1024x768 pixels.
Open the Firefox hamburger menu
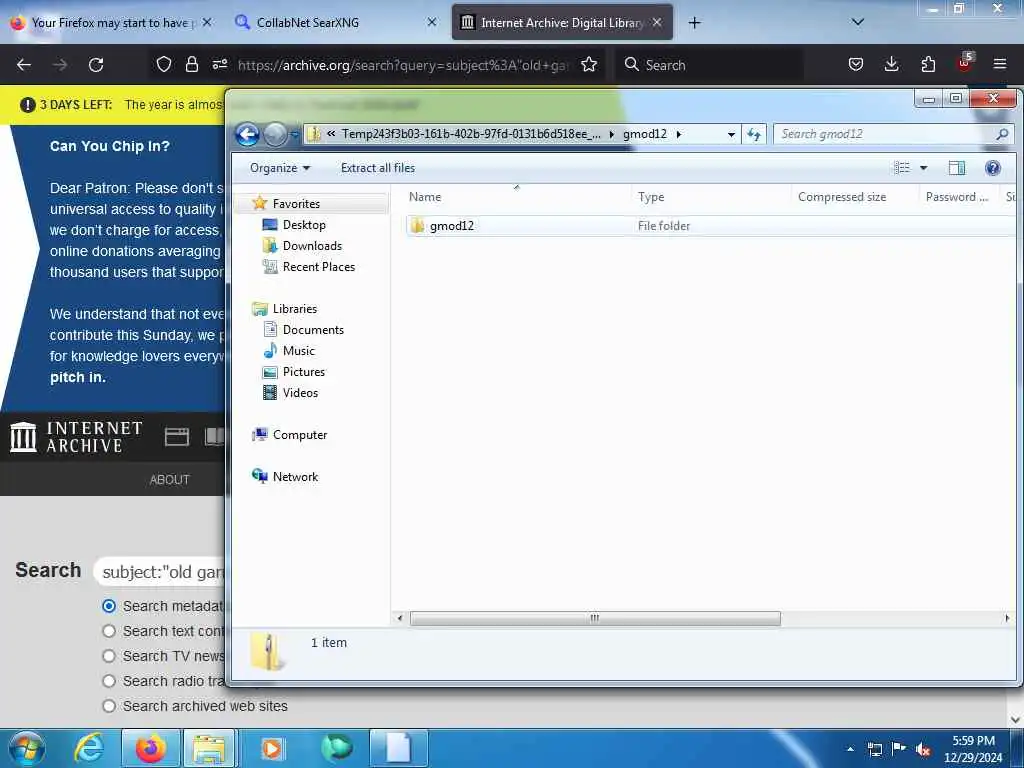click(1000, 64)
